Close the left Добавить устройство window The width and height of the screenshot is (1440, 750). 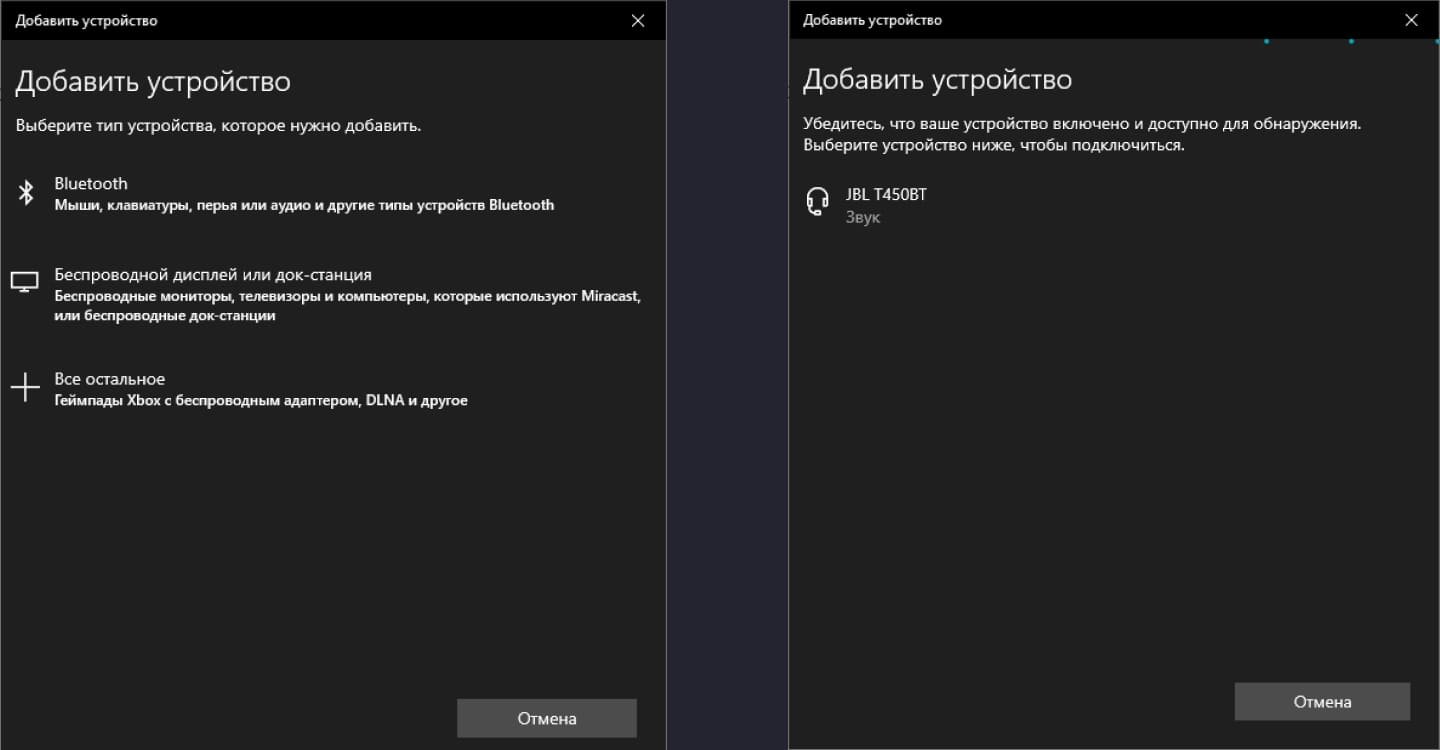pos(638,20)
